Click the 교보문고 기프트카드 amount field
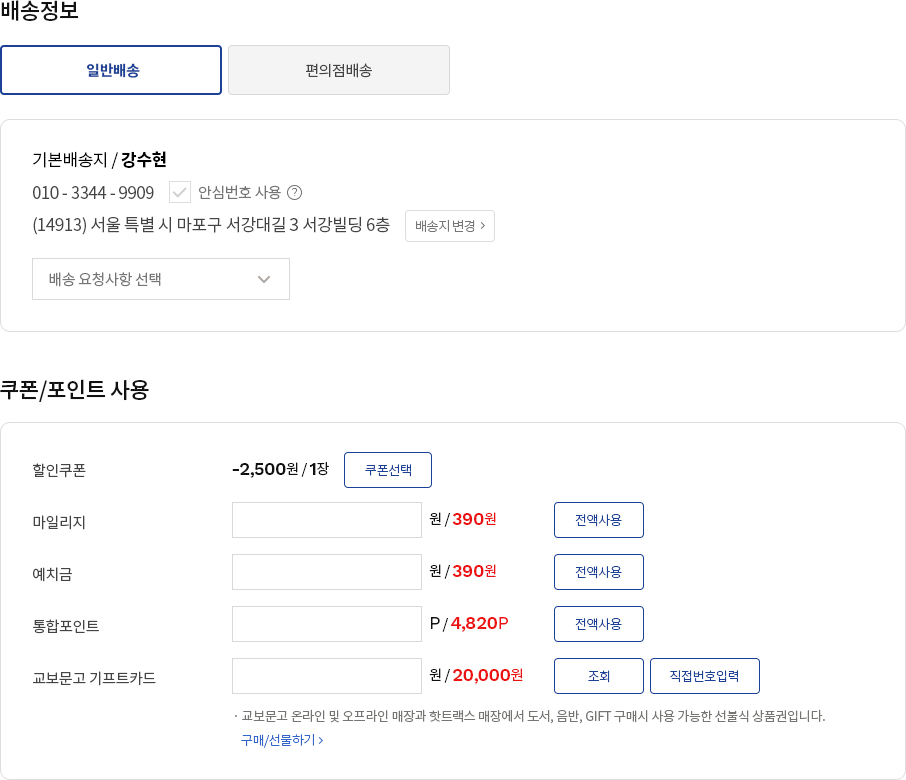Screen dimensions: 906x780 [x=327, y=676]
